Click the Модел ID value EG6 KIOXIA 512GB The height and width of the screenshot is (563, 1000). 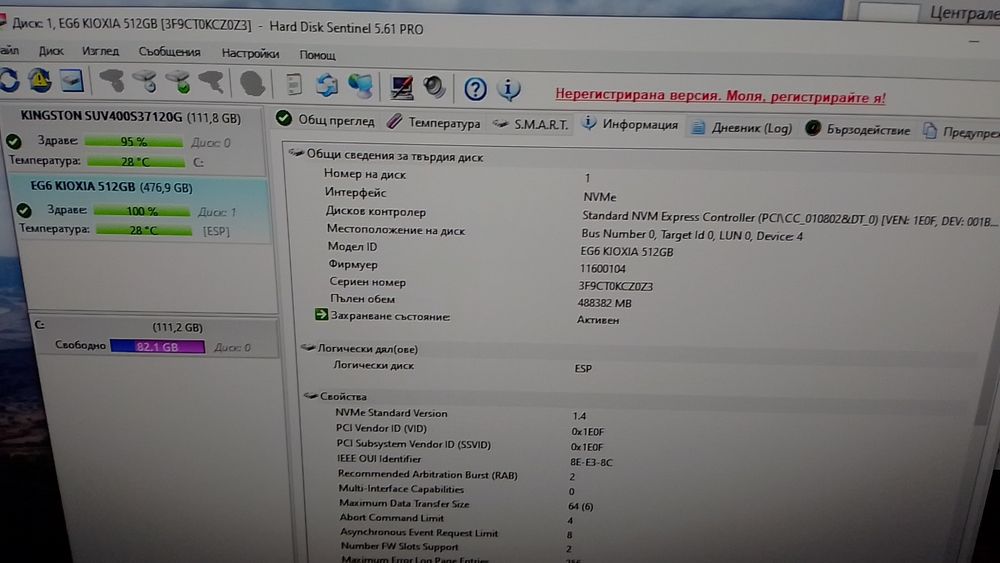626,252
